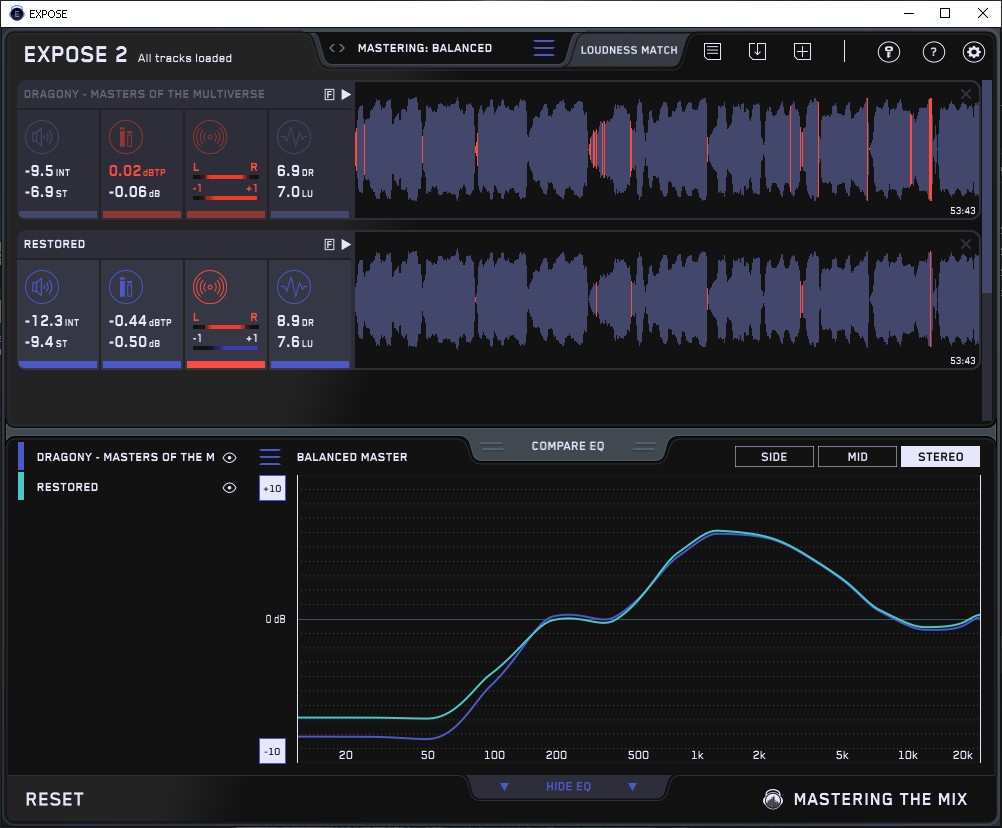Select peak meter icon on Dragony track
The image size is (1002, 828).
(x=126, y=137)
